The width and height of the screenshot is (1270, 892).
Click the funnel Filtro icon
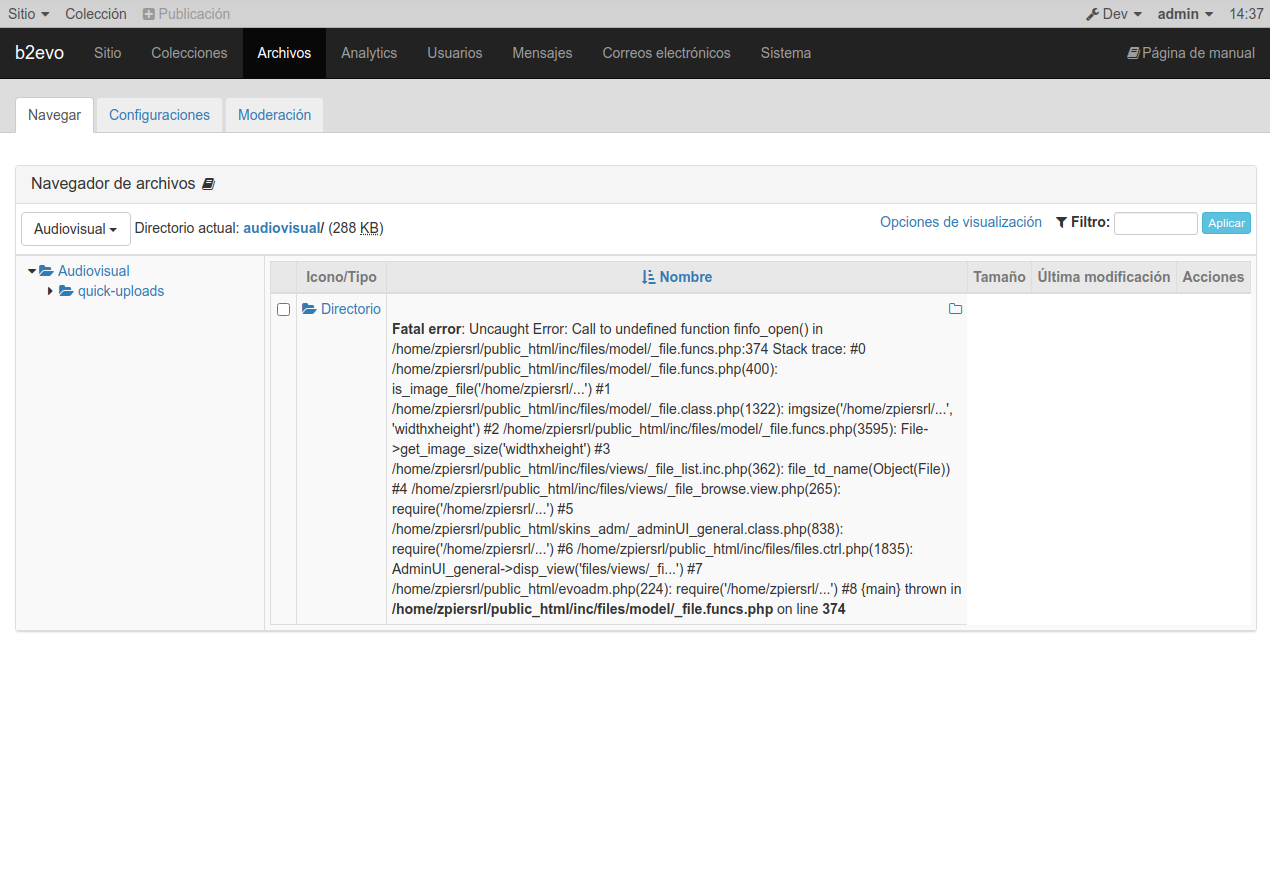(1061, 222)
